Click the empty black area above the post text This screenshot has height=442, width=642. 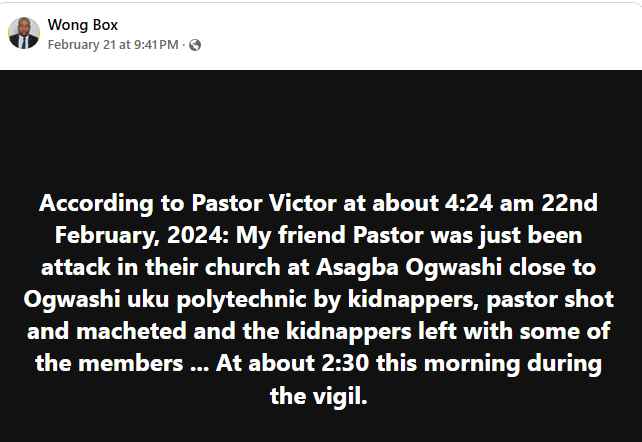321,127
